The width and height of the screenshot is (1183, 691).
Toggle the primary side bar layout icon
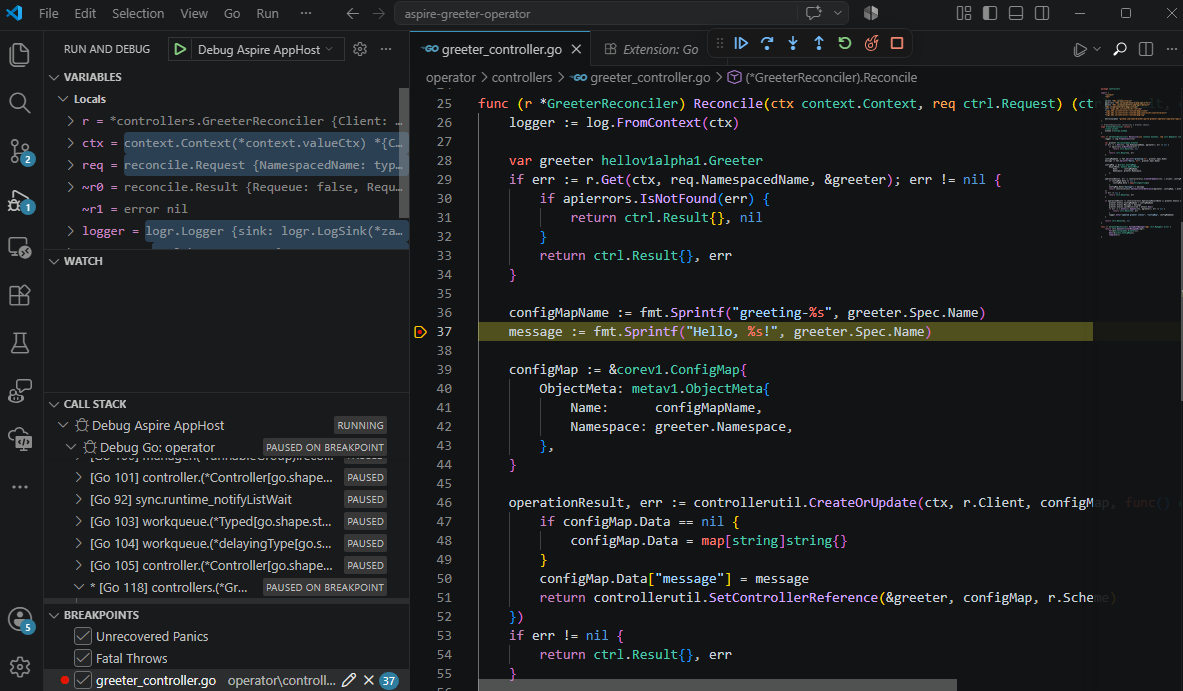990,14
